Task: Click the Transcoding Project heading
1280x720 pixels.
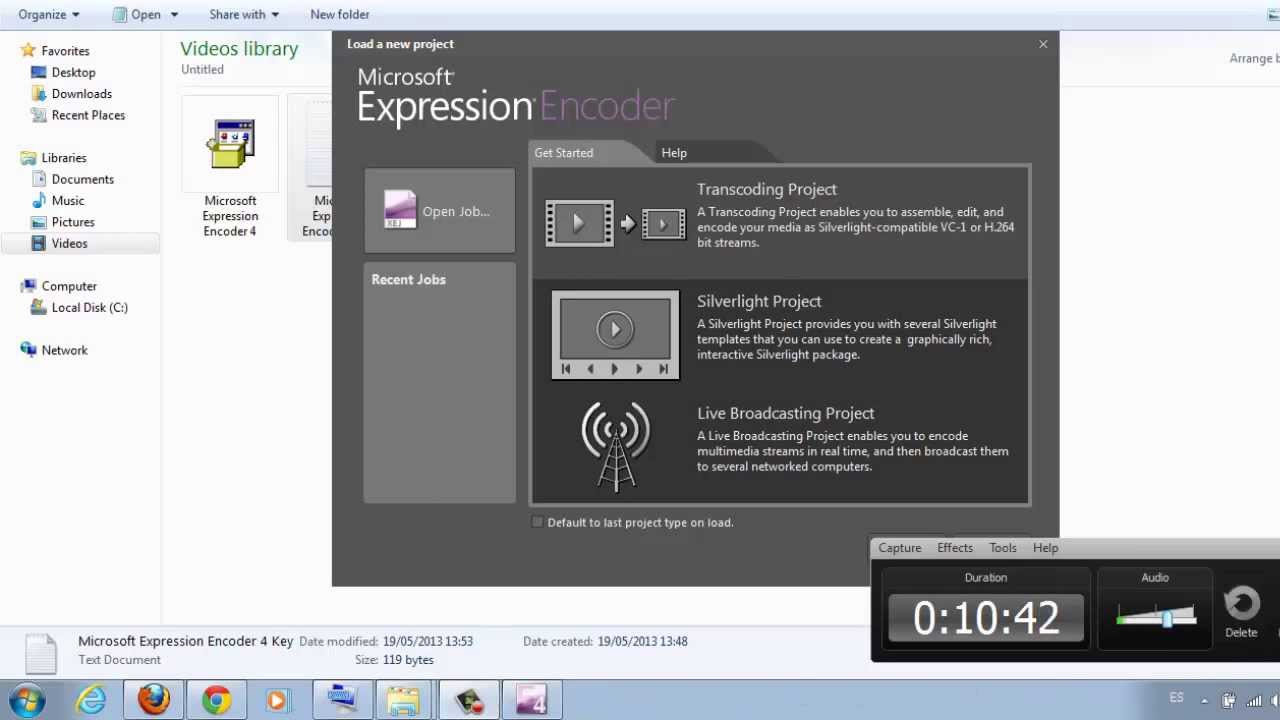Action: click(x=767, y=189)
